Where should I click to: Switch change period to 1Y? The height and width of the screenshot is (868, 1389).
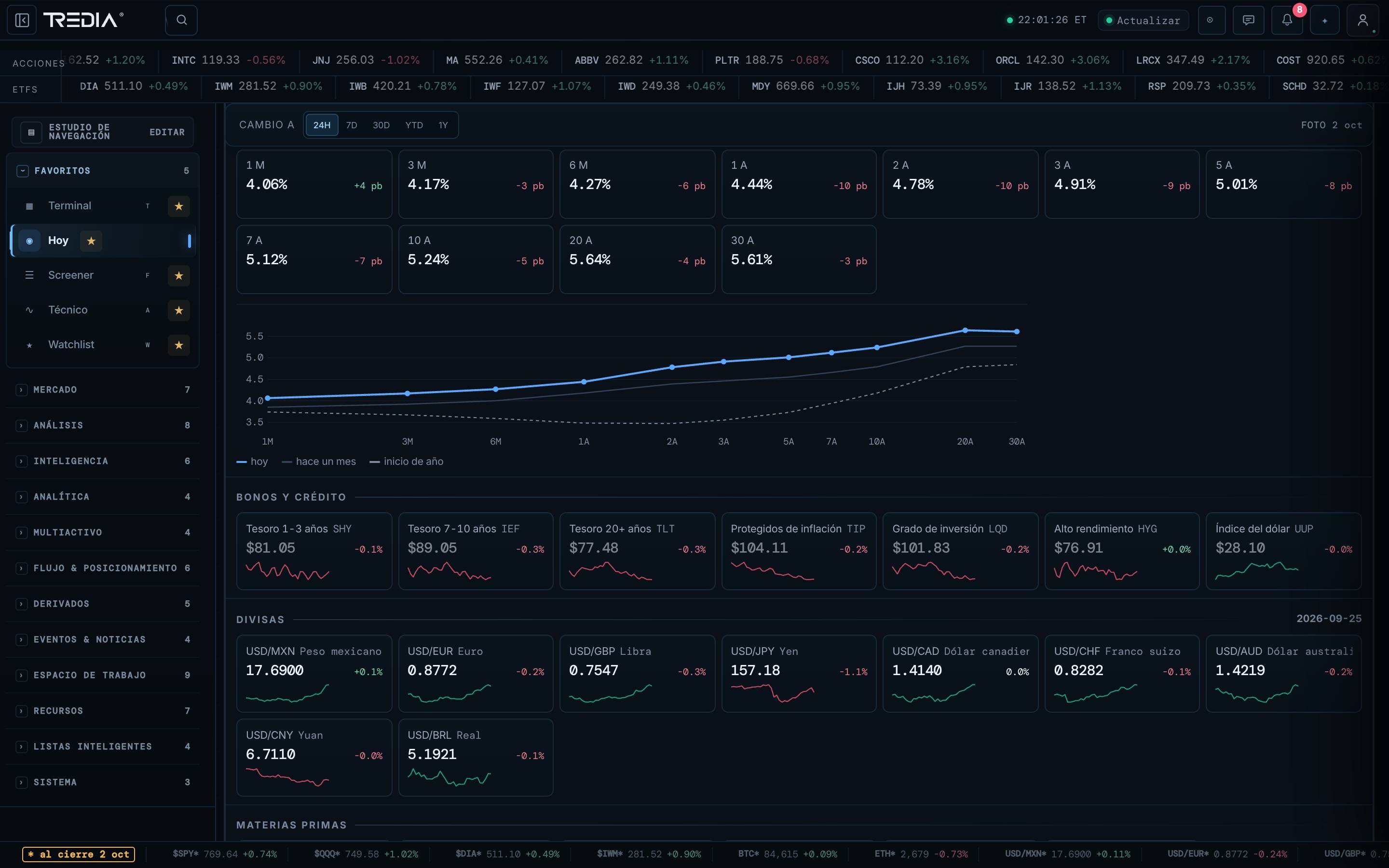(x=443, y=125)
